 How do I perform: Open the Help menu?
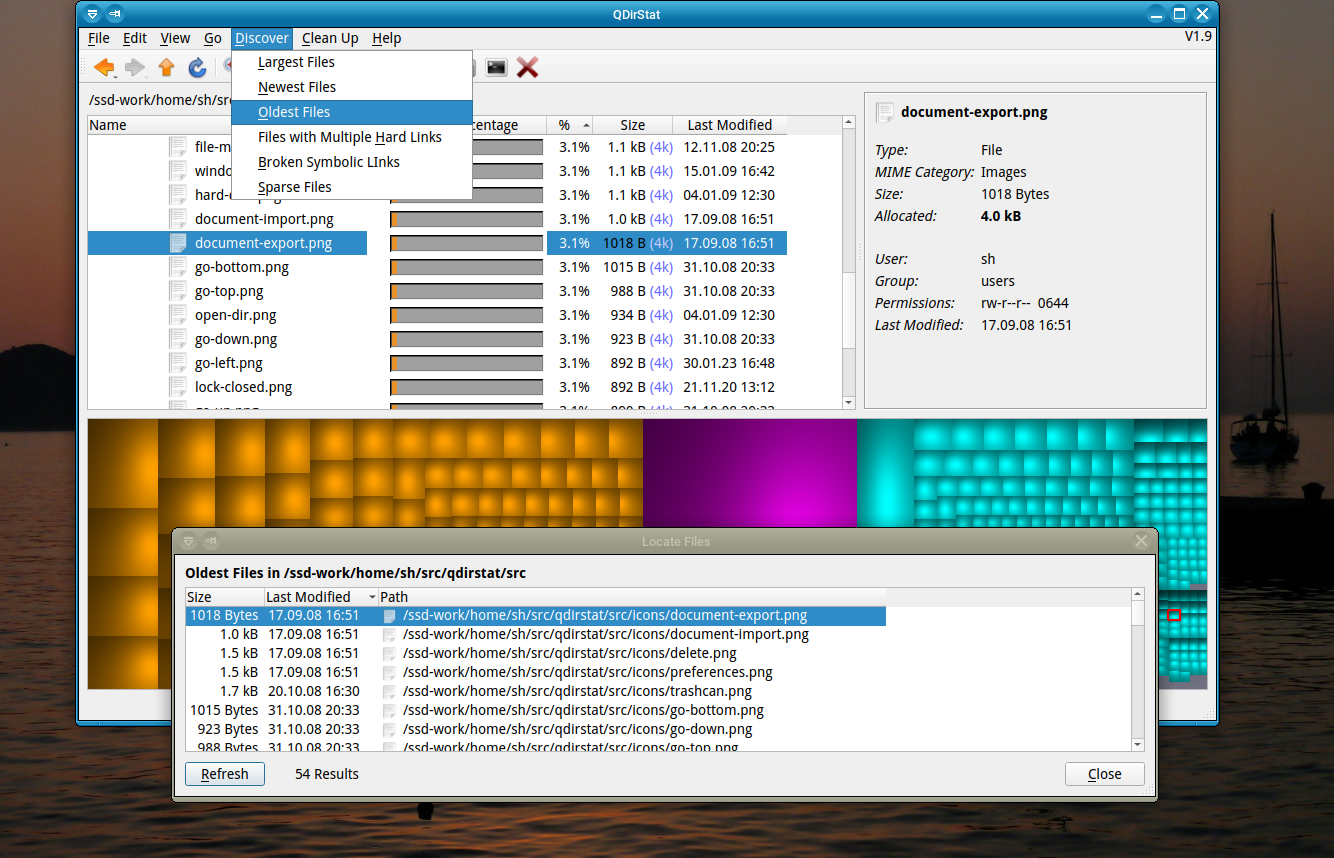tap(386, 38)
